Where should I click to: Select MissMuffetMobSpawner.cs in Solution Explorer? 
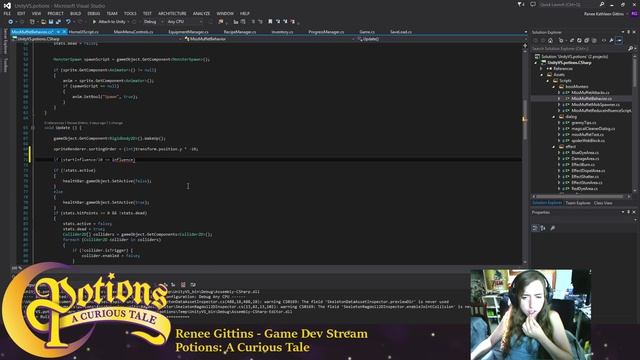[595, 104]
